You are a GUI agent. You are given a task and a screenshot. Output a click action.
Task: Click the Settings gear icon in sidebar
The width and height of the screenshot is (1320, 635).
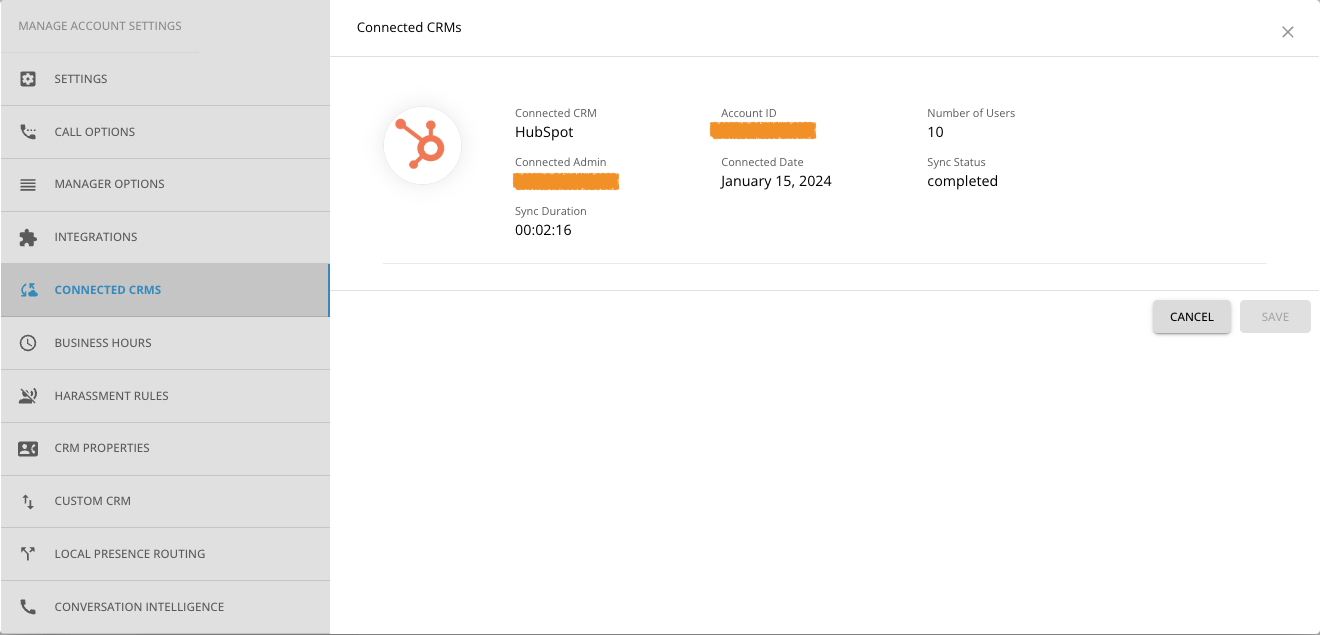click(x=28, y=79)
